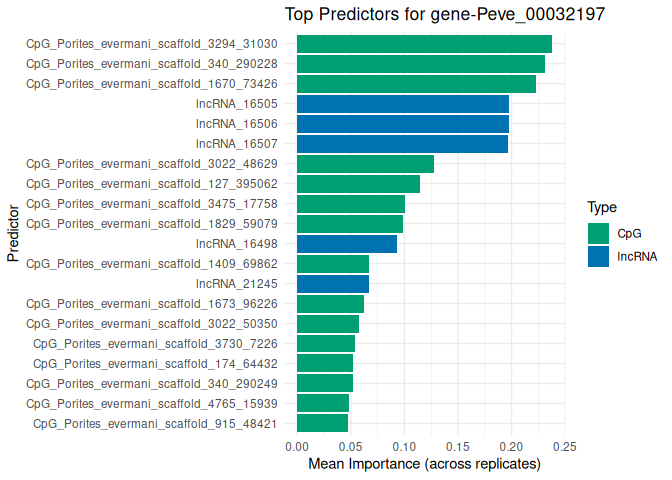Click the blue lncRNA legend swatch

(598, 256)
